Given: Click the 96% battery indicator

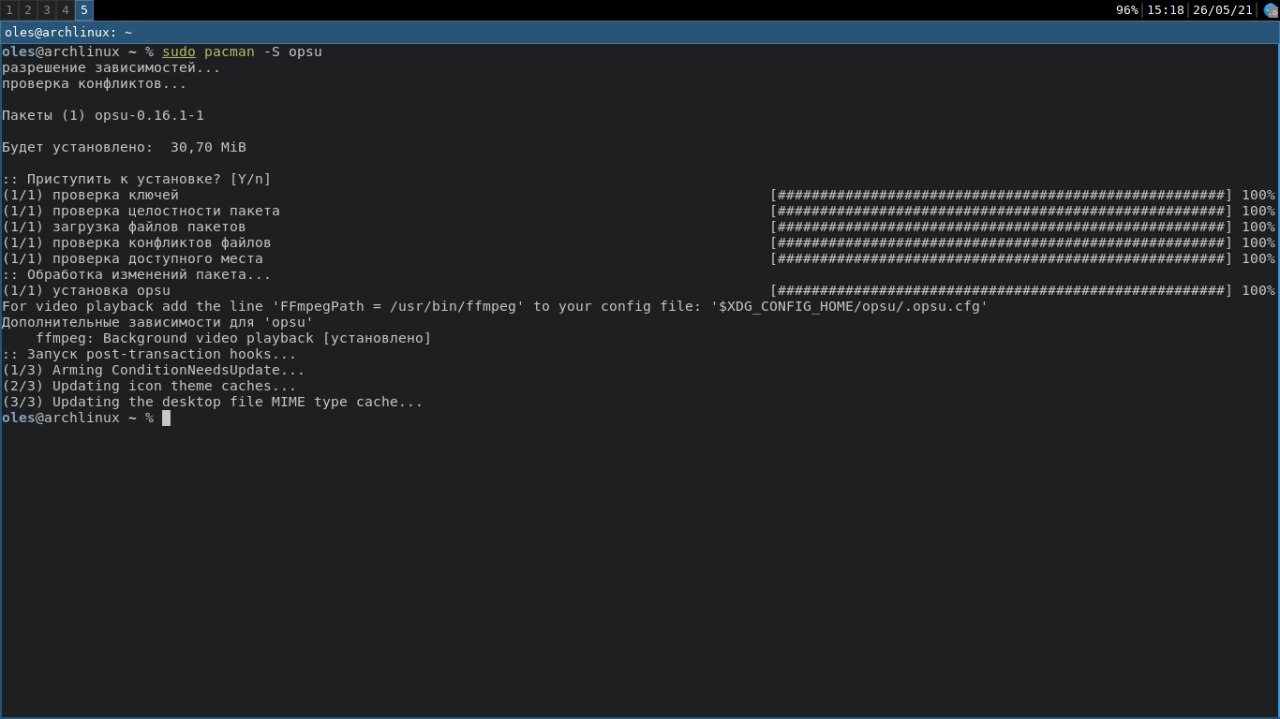Looking at the screenshot, I should coord(1127,10).
